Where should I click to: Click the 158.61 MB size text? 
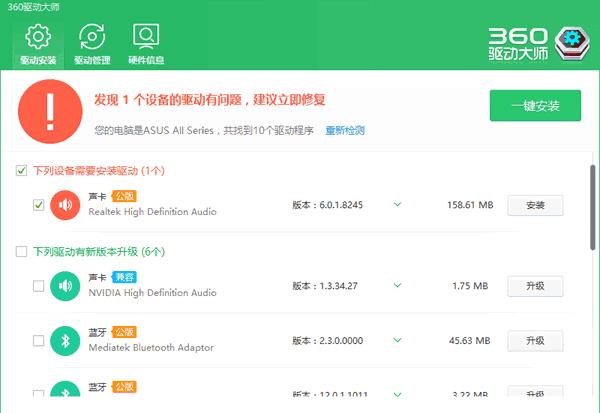coord(470,205)
